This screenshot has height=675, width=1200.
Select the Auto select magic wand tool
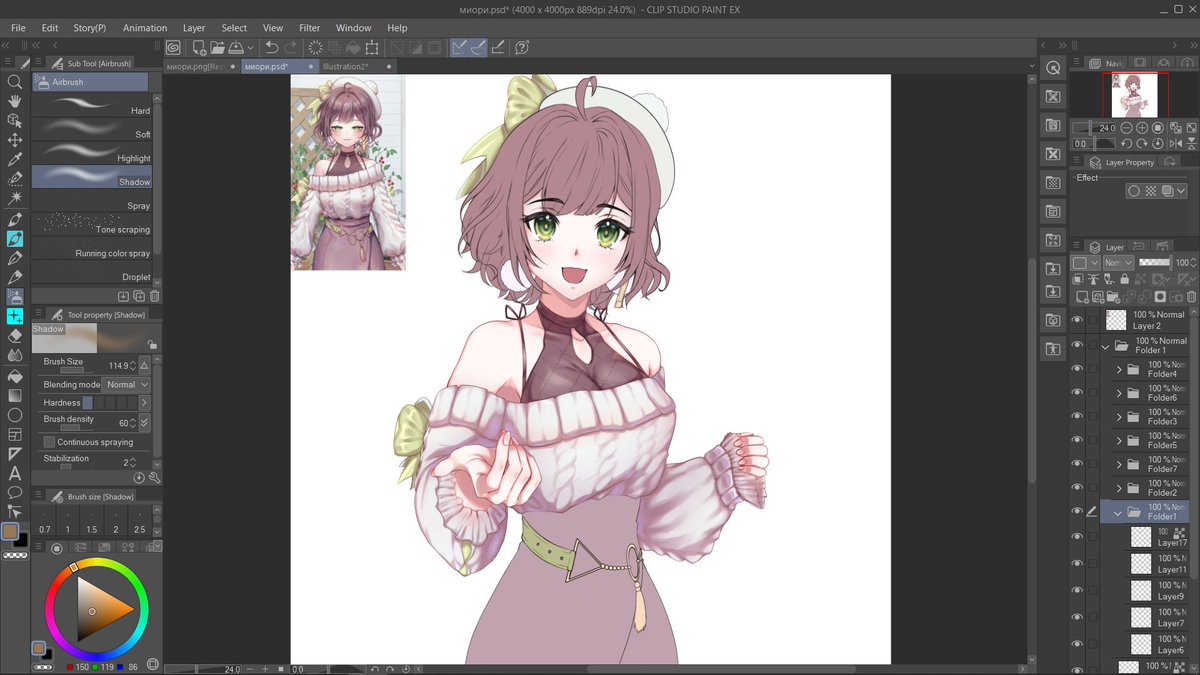15,198
